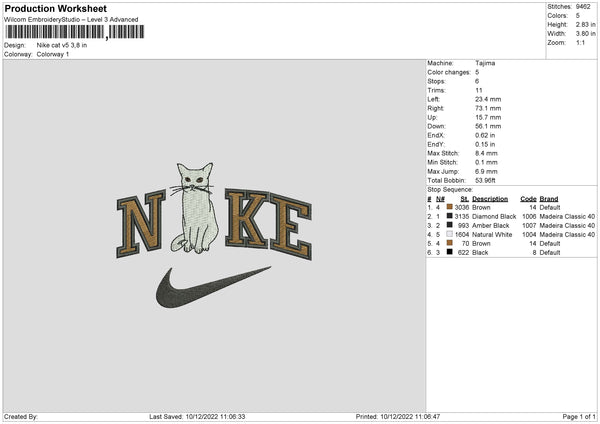The width and height of the screenshot is (600, 424).
Task: Click the "Description" column header
Action: 490,199
